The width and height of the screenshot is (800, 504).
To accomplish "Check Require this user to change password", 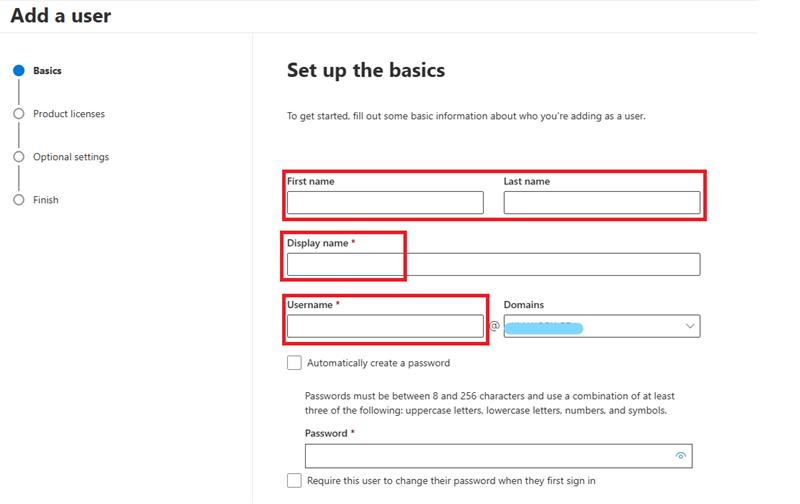I will (294, 481).
